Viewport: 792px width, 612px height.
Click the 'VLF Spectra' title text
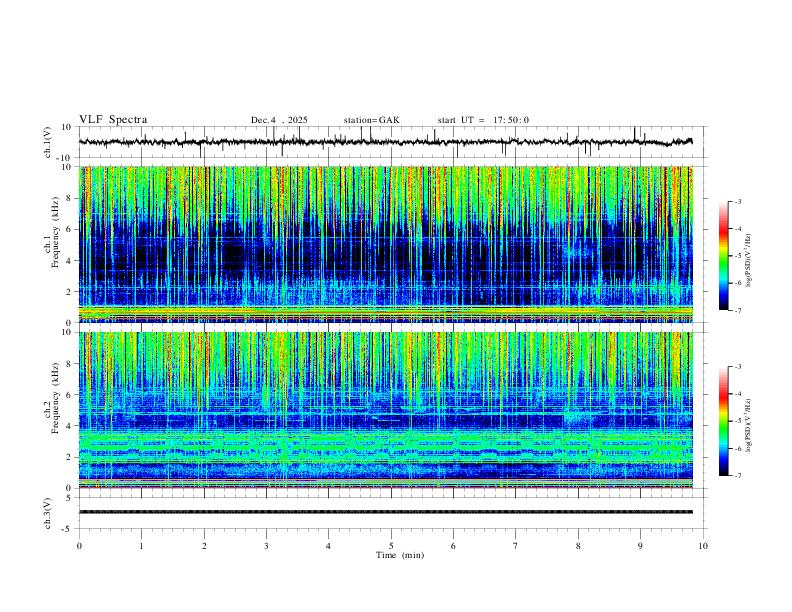pyautogui.click(x=113, y=120)
